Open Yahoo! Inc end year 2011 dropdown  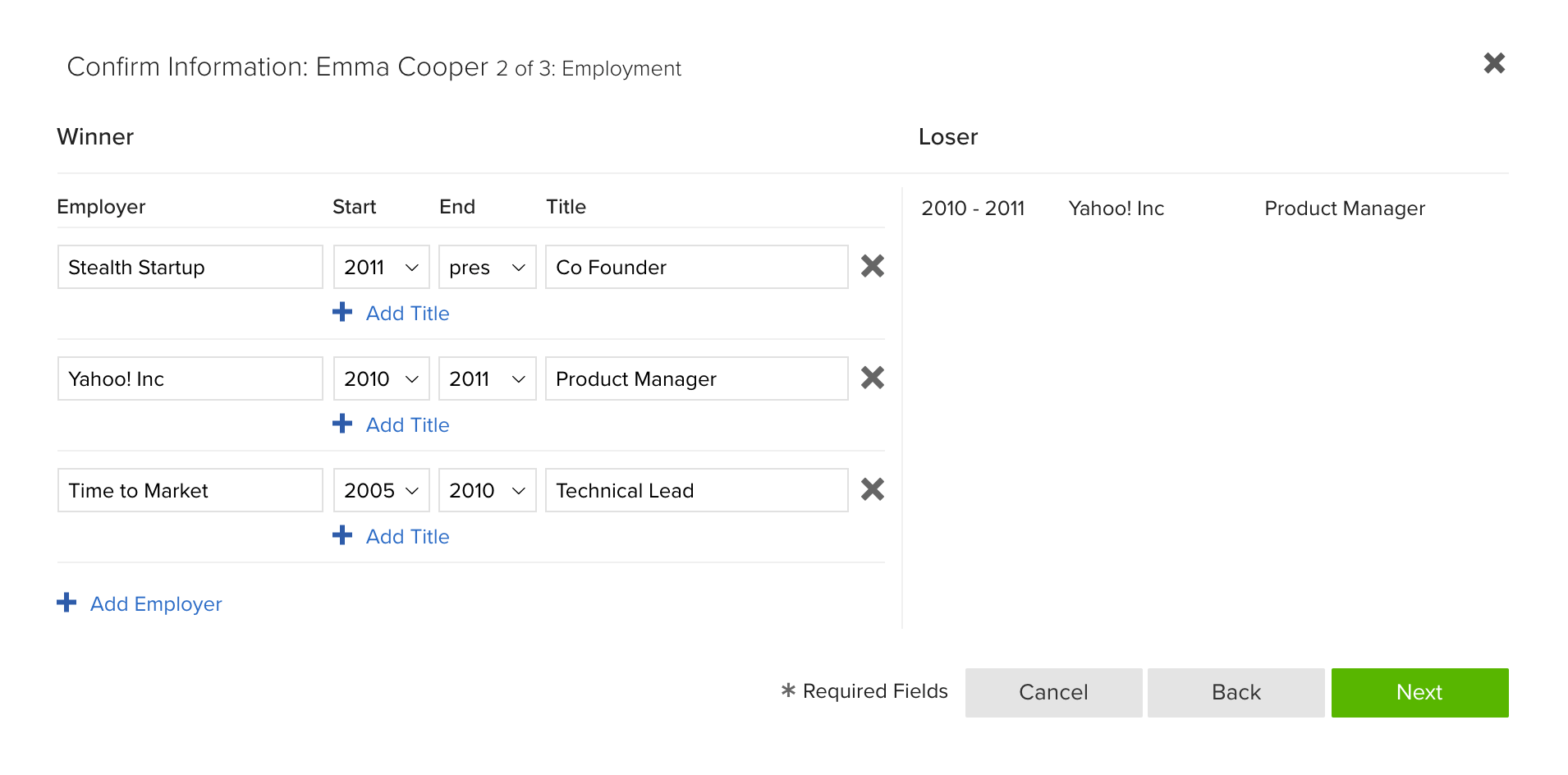pyautogui.click(x=487, y=378)
